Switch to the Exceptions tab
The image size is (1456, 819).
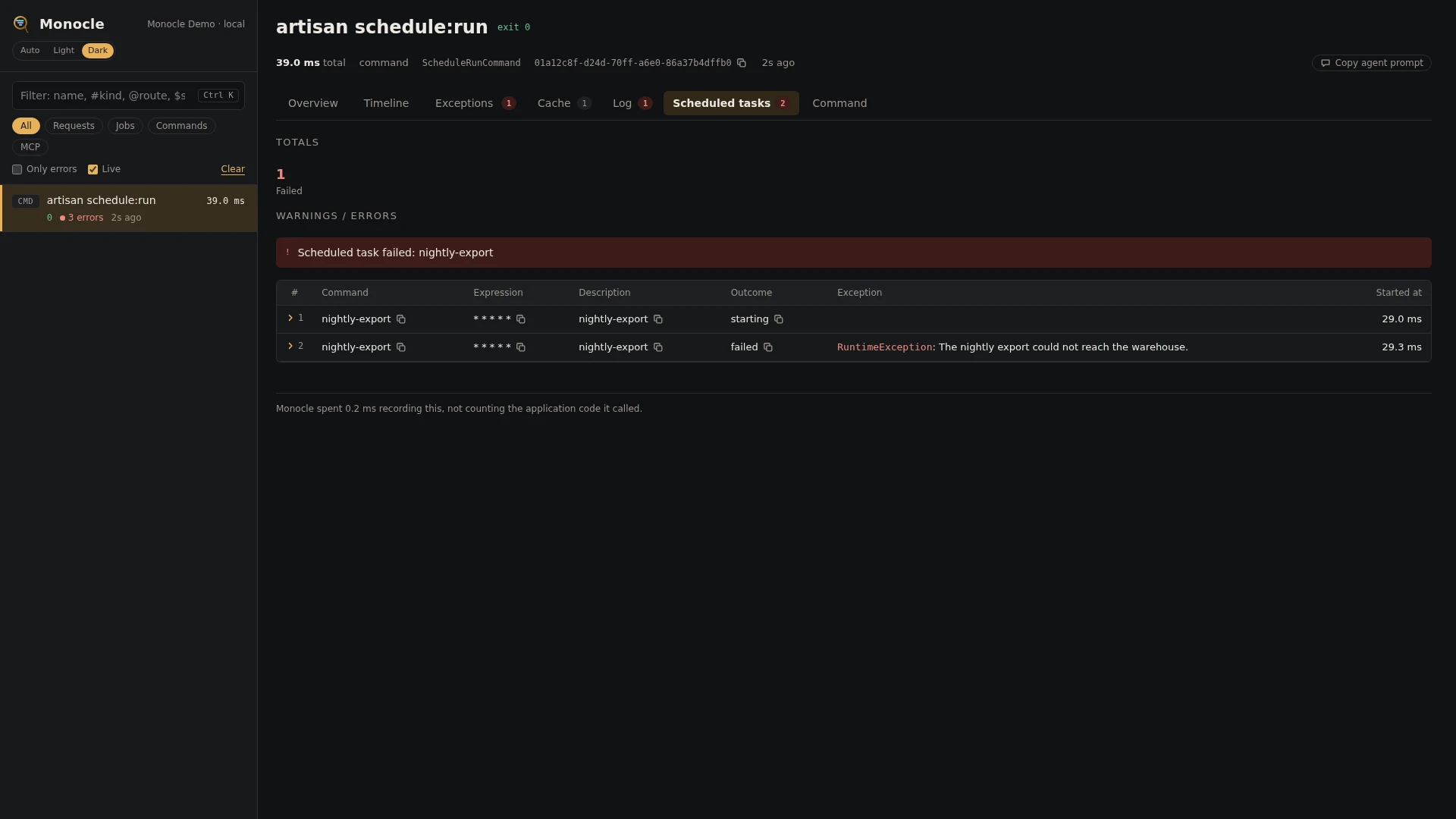click(475, 103)
